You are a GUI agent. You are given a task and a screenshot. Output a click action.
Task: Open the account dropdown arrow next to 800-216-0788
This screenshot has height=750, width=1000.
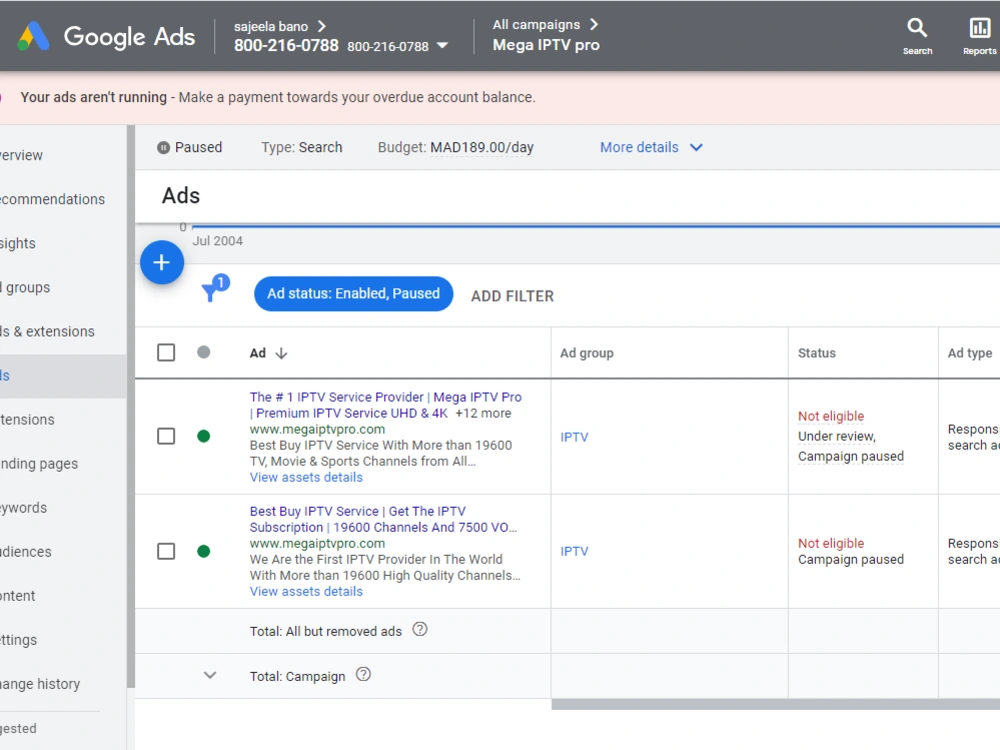pyautogui.click(x=442, y=46)
